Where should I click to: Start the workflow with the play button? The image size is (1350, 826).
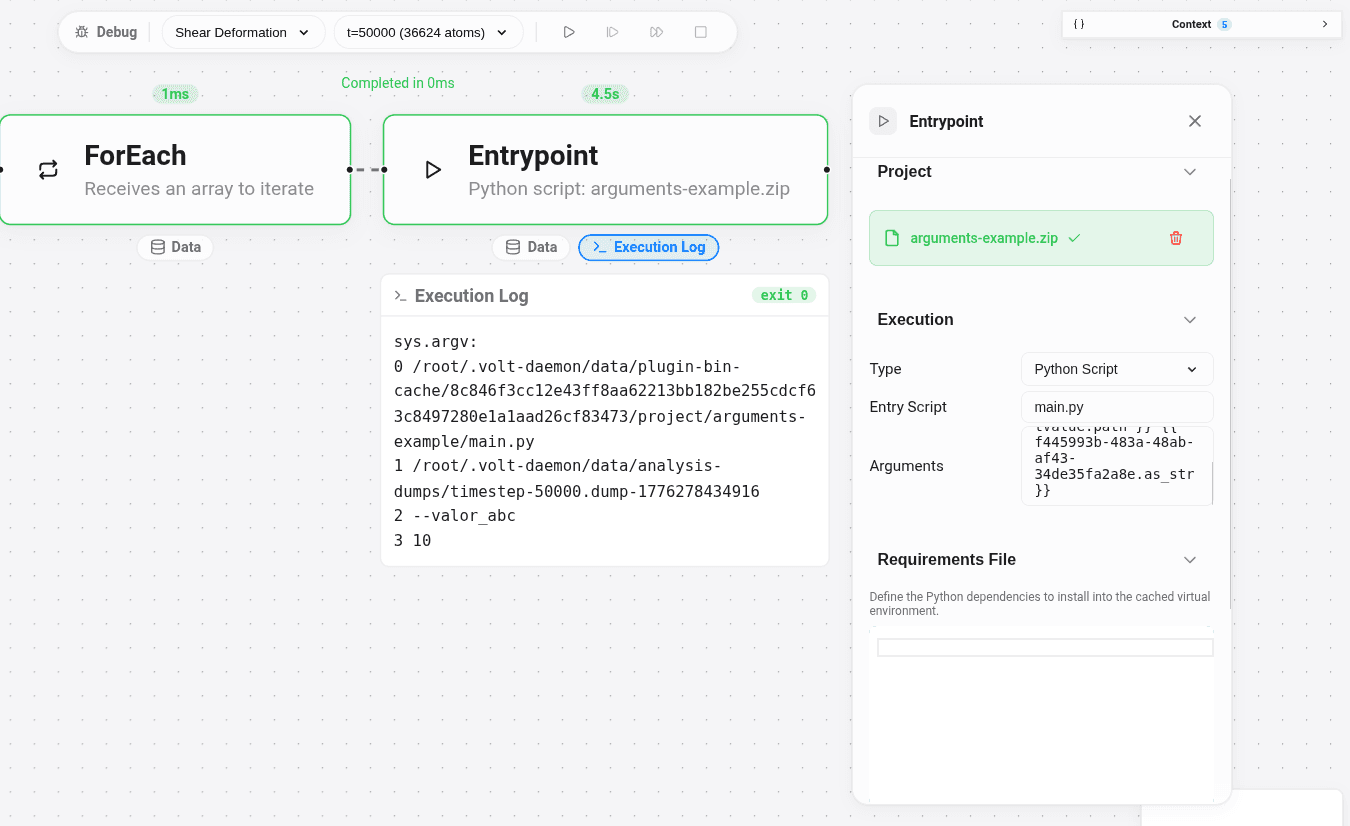click(x=569, y=32)
